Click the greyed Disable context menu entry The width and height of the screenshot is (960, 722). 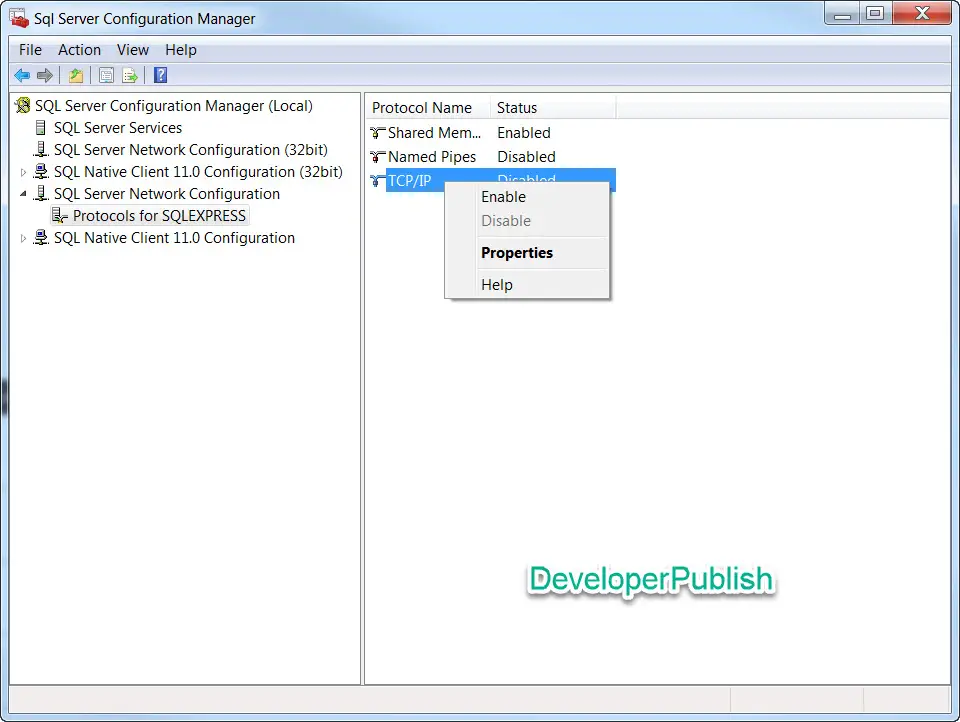(527, 220)
